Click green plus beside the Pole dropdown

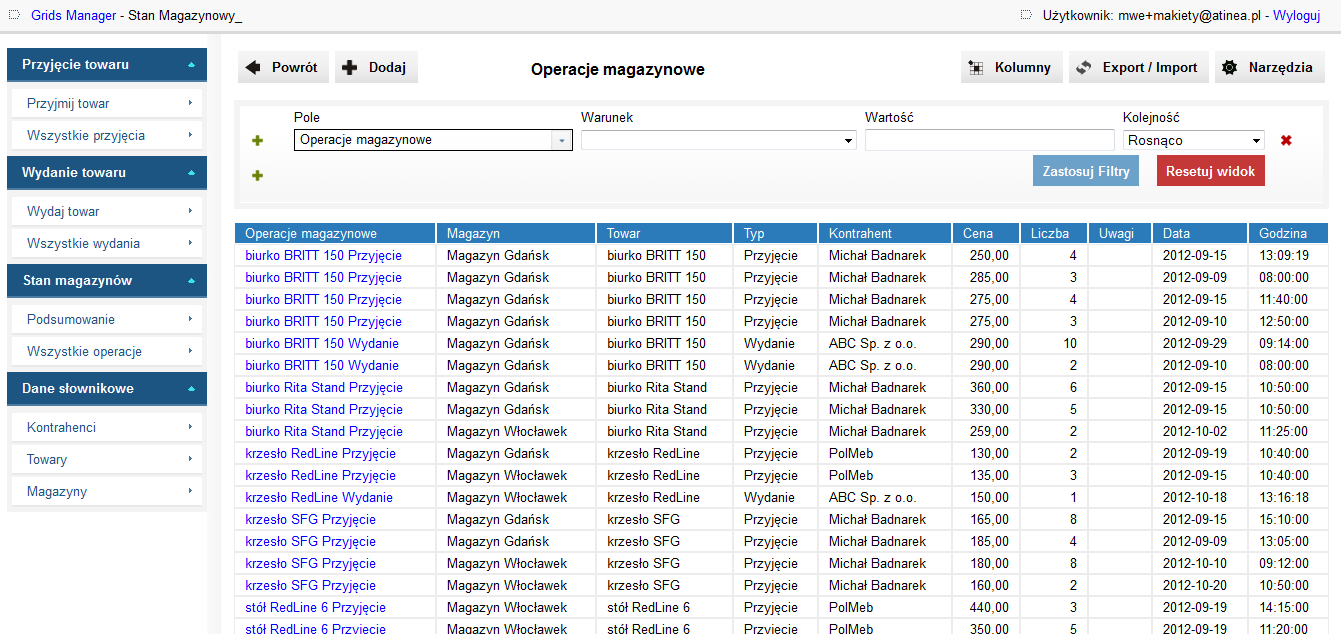point(257,140)
